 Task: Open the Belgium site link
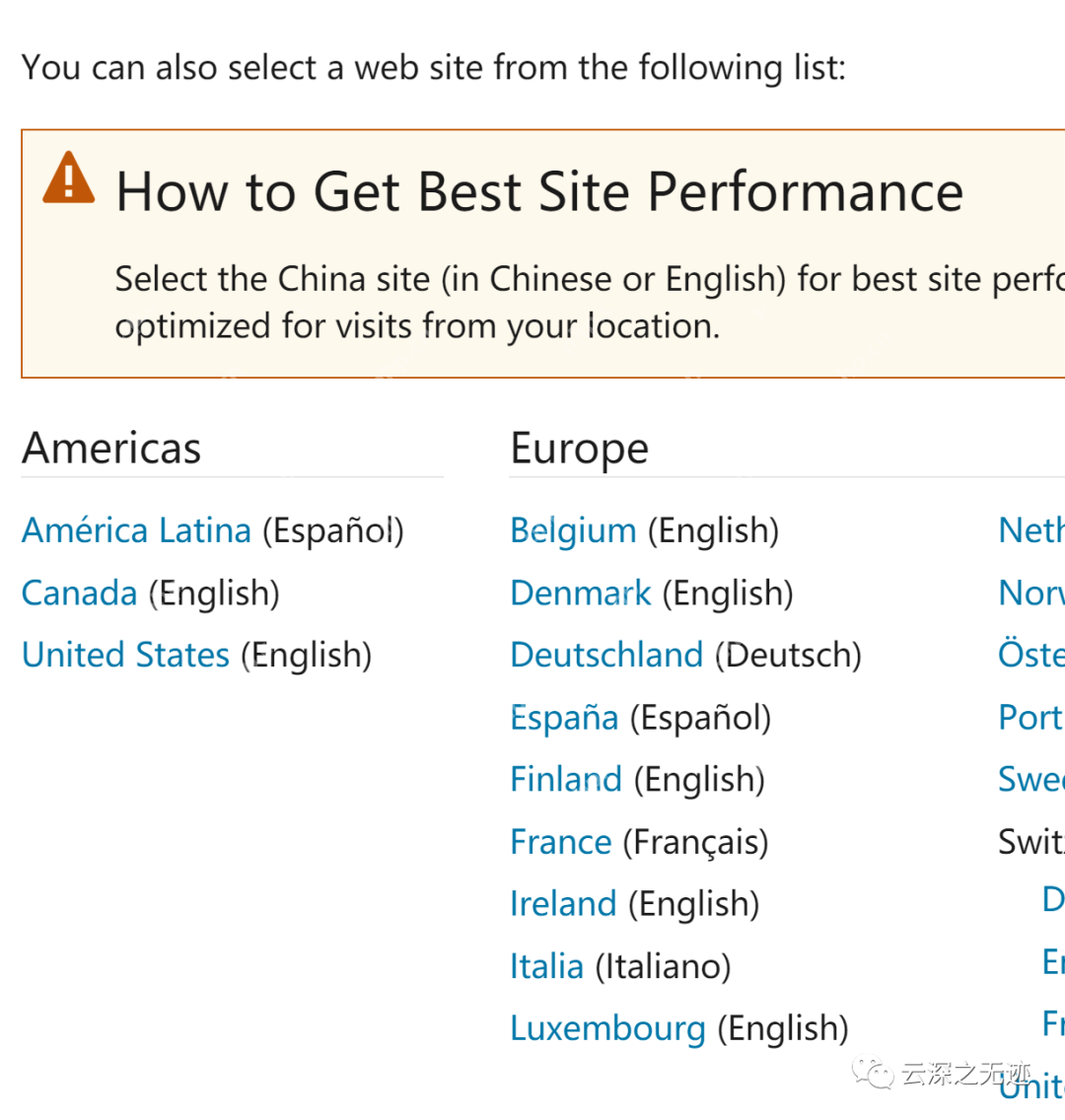(573, 530)
